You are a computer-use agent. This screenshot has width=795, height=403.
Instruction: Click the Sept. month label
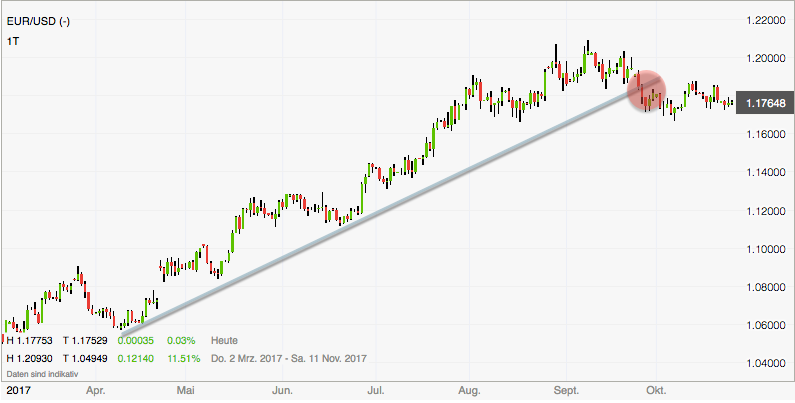(x=566, y=391)
